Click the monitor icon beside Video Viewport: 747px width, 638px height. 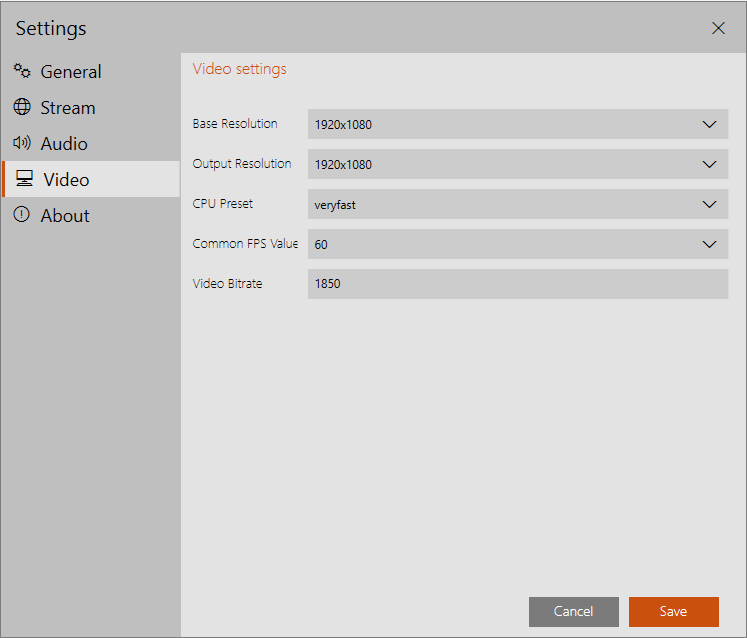point(24,179)
